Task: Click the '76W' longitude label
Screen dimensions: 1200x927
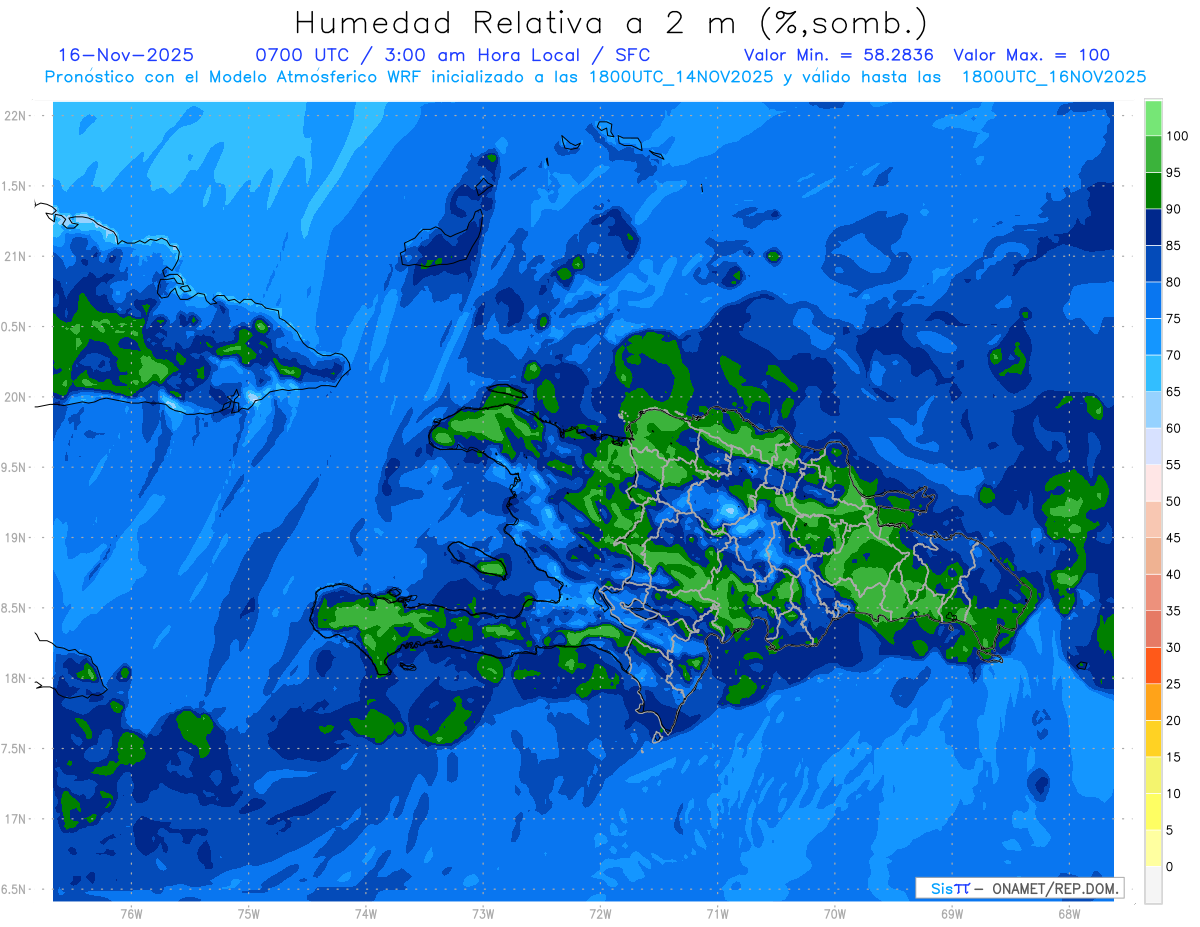Action: pyautogui.click(x=131, y=913)
